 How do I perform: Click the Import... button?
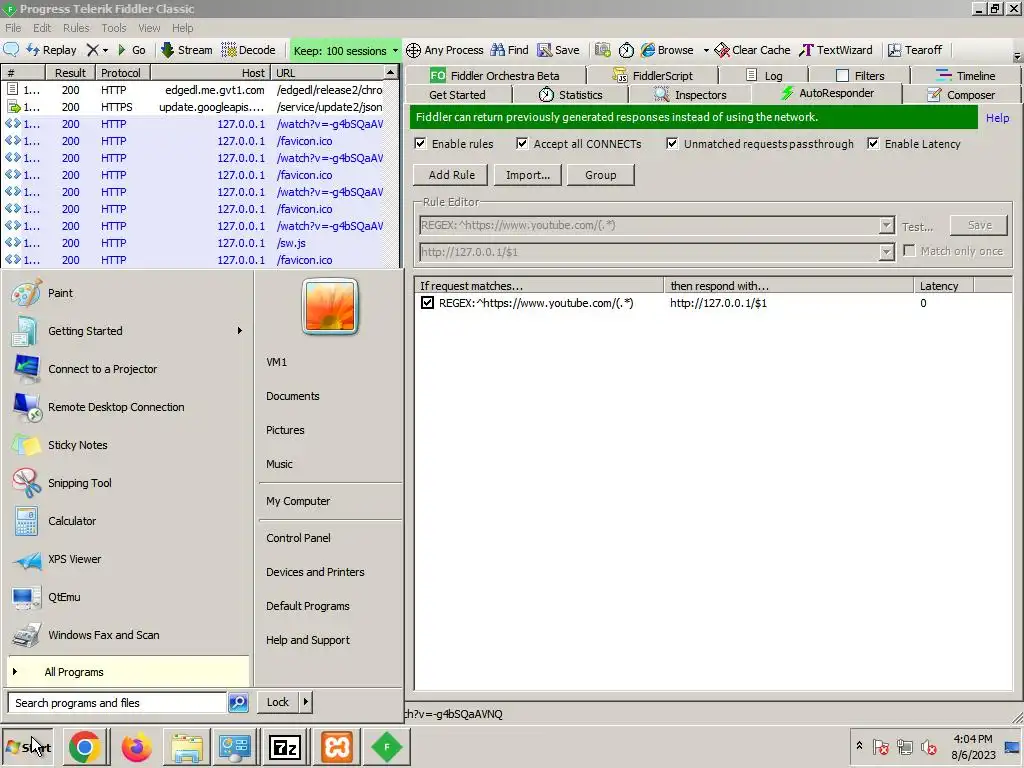tap(528, 175)
